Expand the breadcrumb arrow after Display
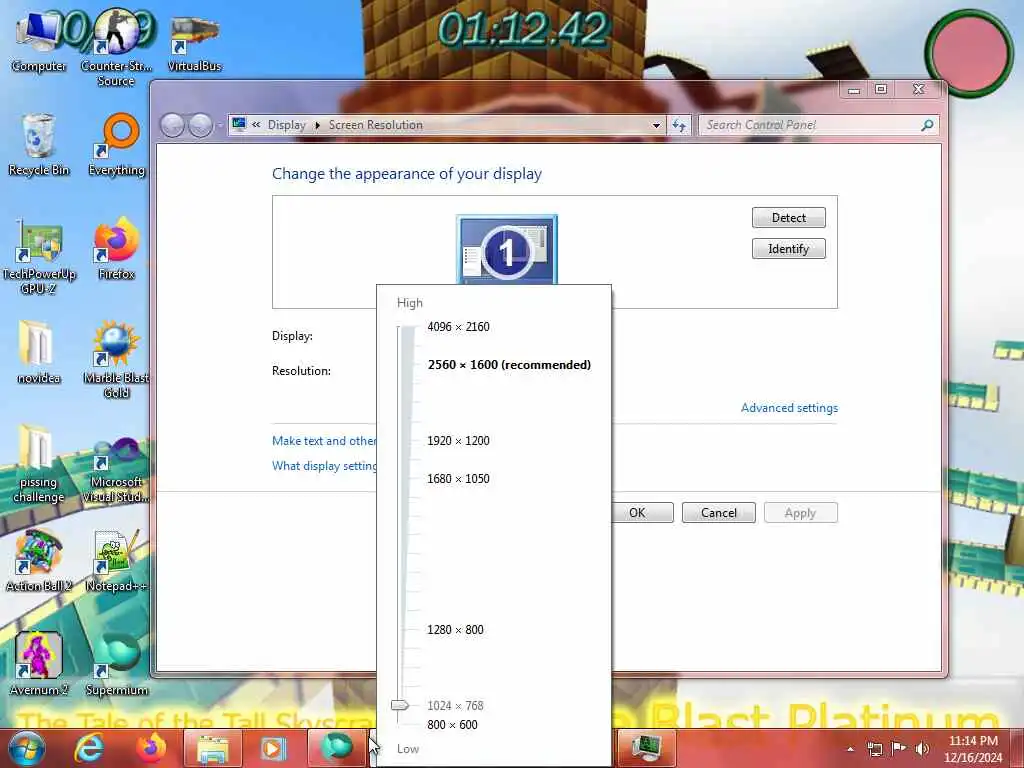Image resolution: width=1024 pixels, height=768 pixels. (x=317, y=125)
